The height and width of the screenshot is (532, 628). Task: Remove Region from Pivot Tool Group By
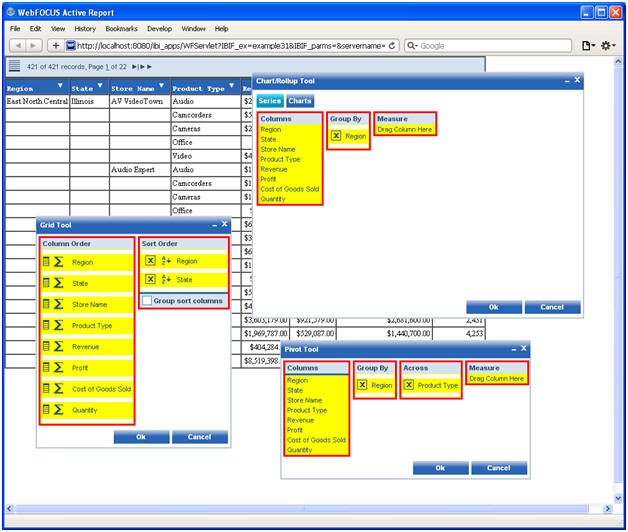pos(362,385)
